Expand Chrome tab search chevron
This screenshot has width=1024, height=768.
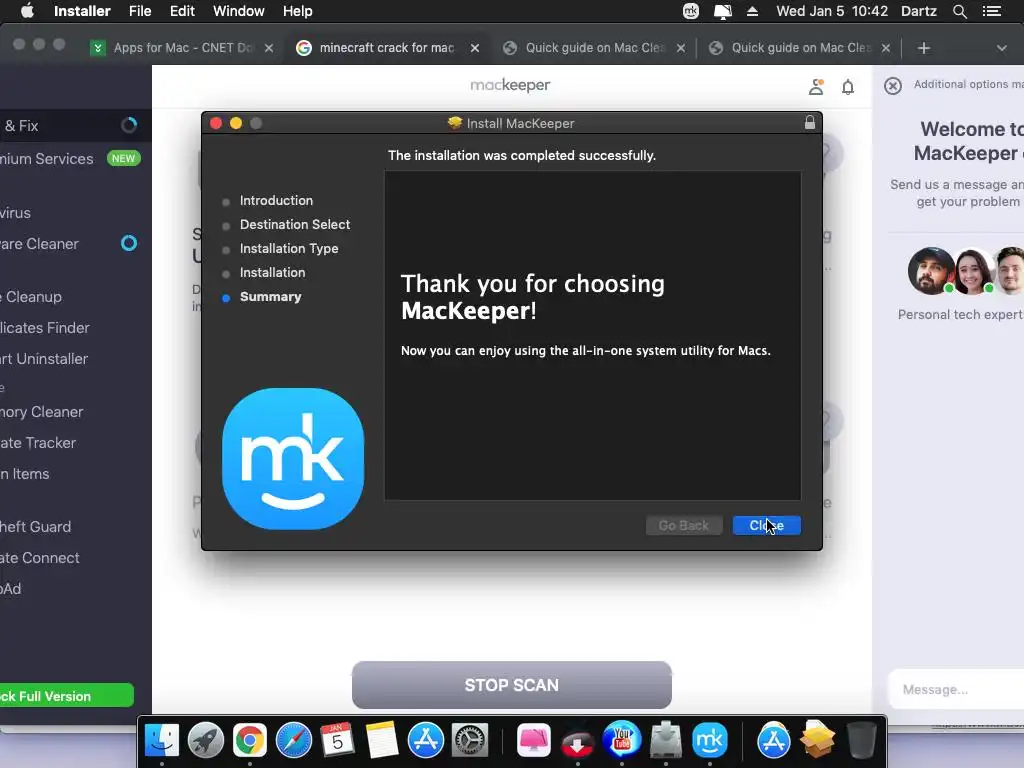pos(1001,48)
